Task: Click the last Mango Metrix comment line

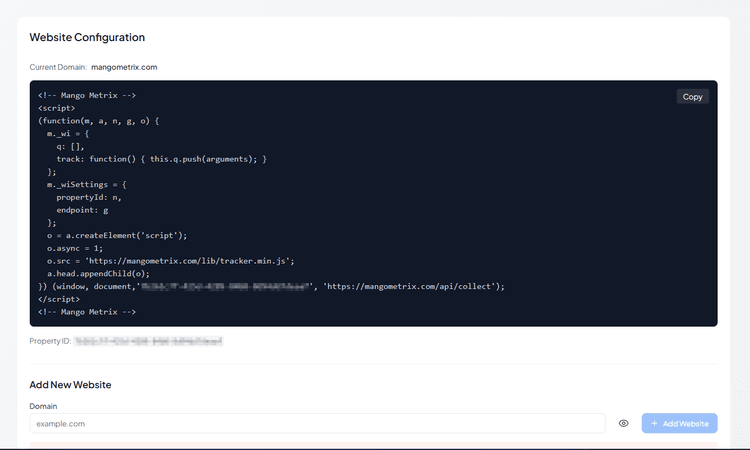Action: point(87,312)
